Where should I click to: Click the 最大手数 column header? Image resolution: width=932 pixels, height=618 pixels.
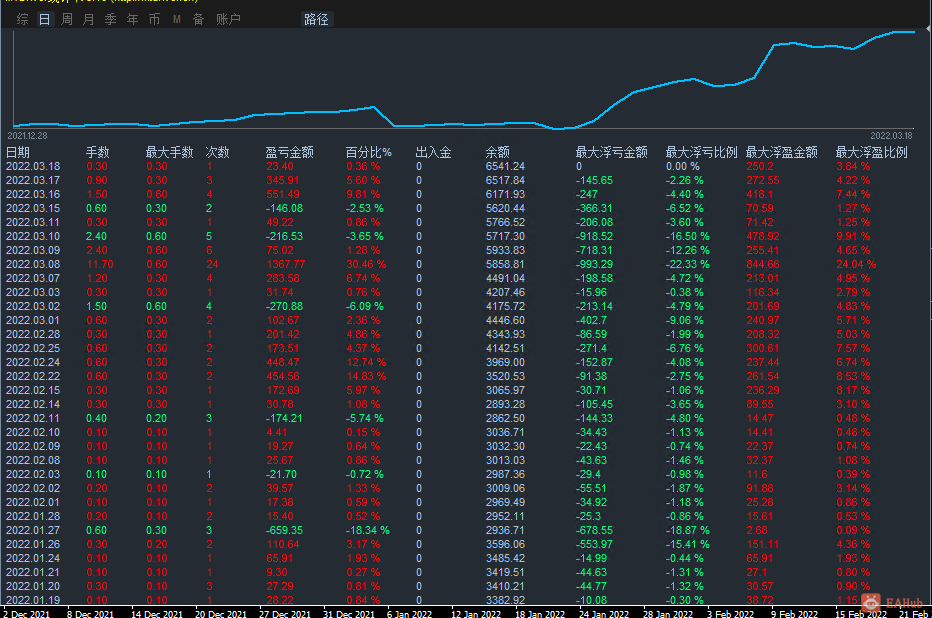coord(169,153)
